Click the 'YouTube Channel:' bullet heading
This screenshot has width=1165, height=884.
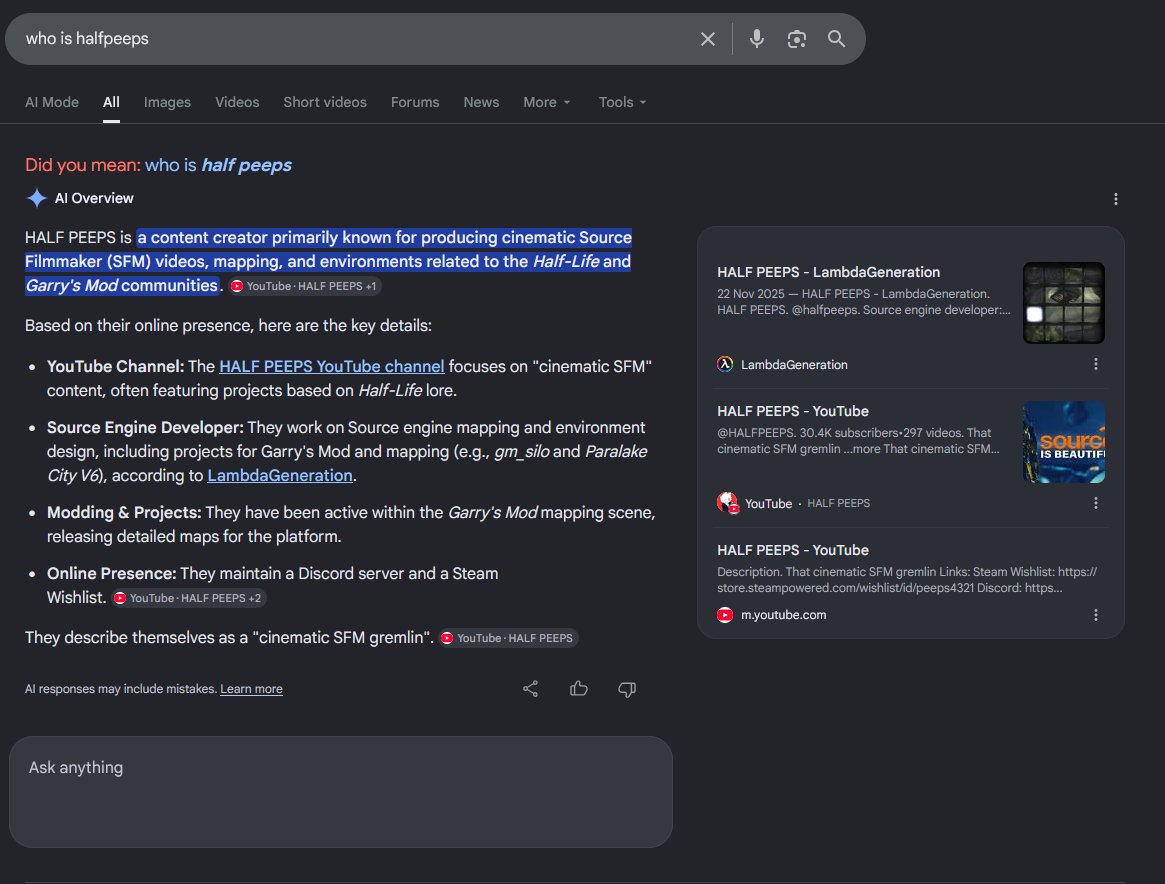(115, 366)
